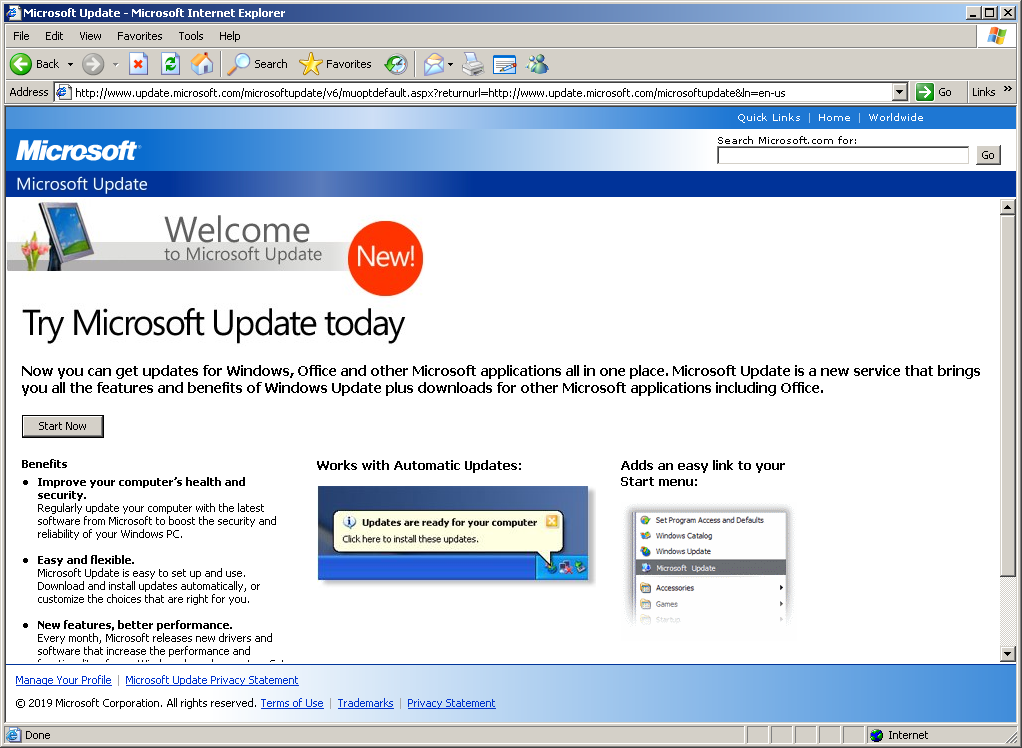Screen dimensions: 1022x748
Task: Click the 'New features, better performance.' heading
Action: (x=134, y=625)
